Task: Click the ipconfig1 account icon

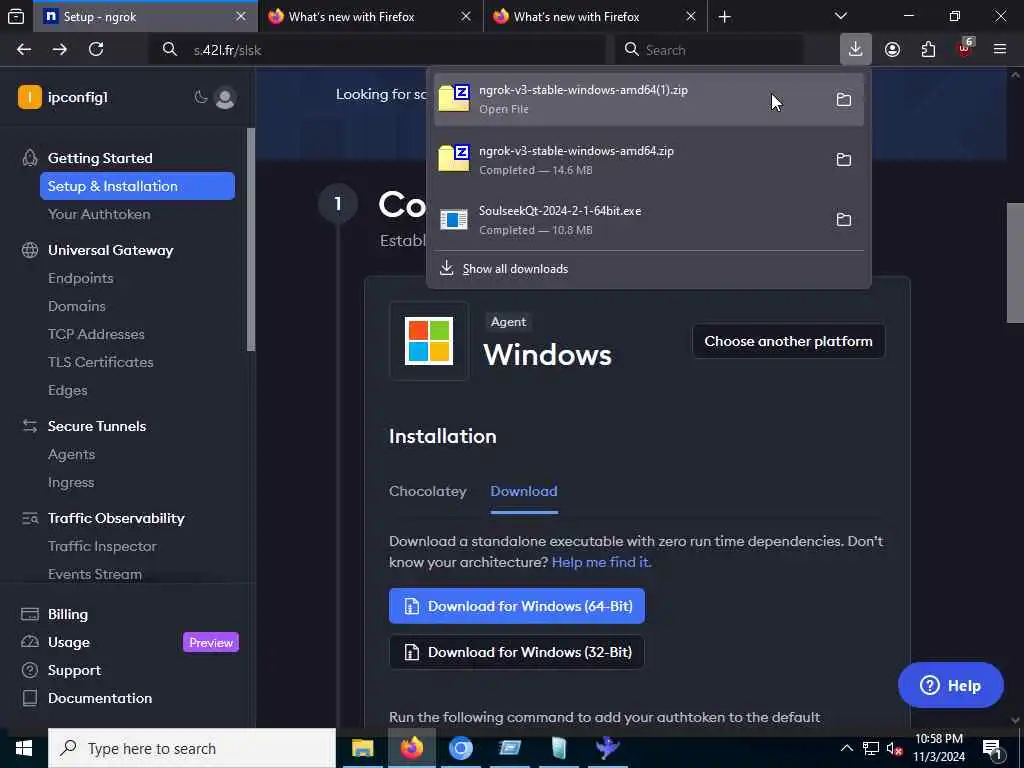Action: coord(29,97)
